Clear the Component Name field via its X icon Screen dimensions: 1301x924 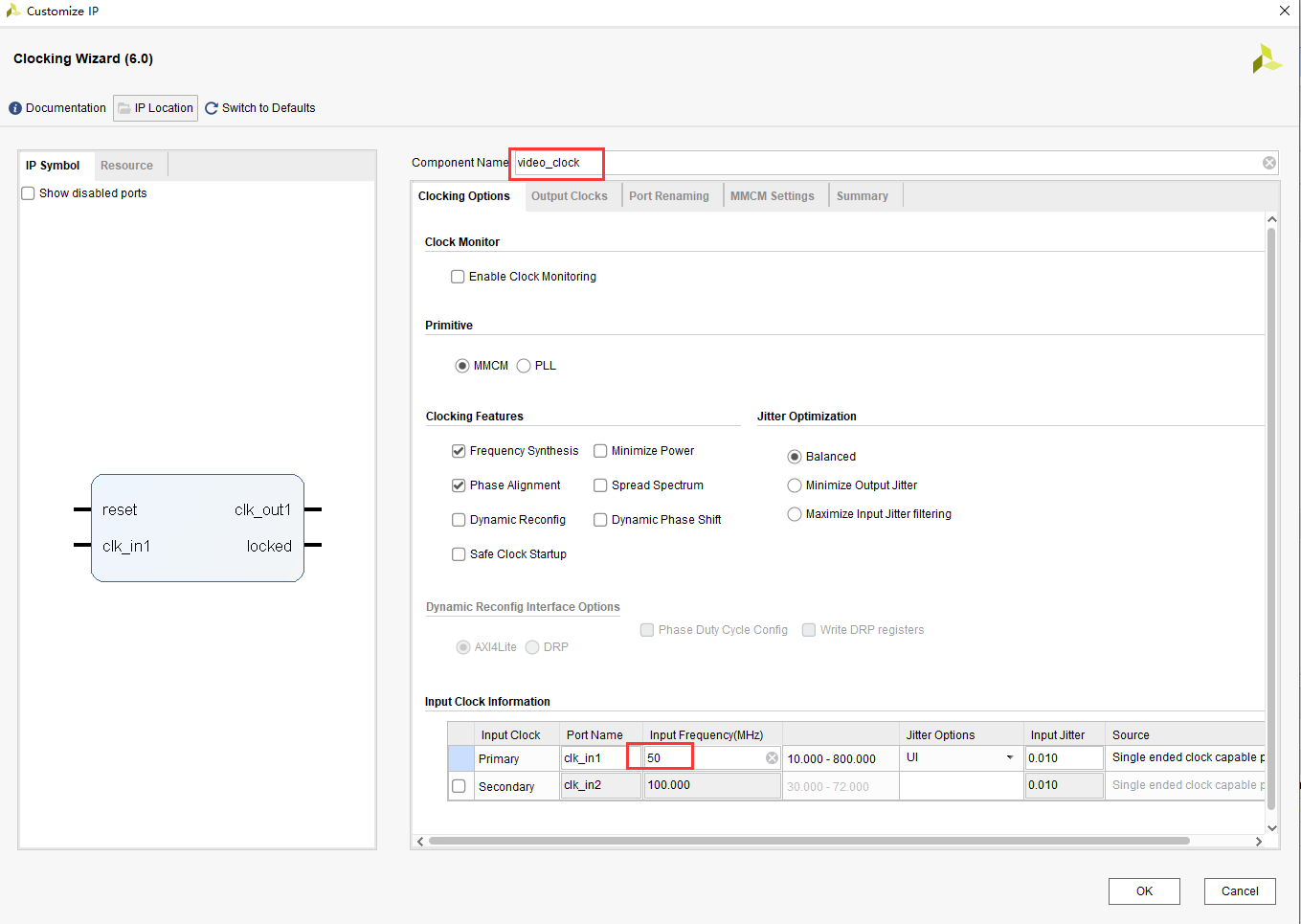(x=1269, y=163)
